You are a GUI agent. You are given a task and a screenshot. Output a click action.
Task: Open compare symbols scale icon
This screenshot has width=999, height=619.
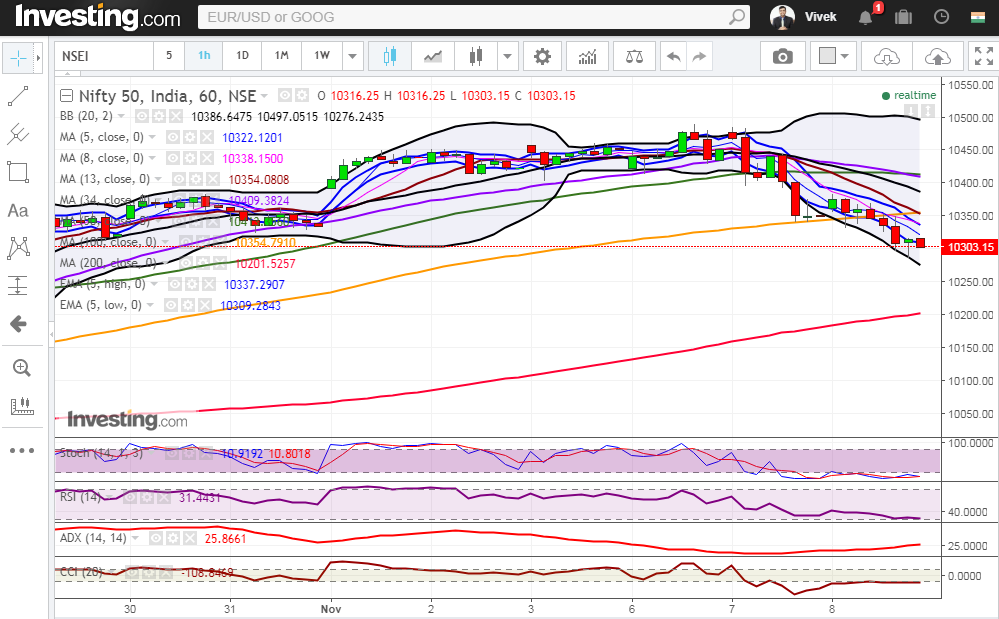coord(634,56)
